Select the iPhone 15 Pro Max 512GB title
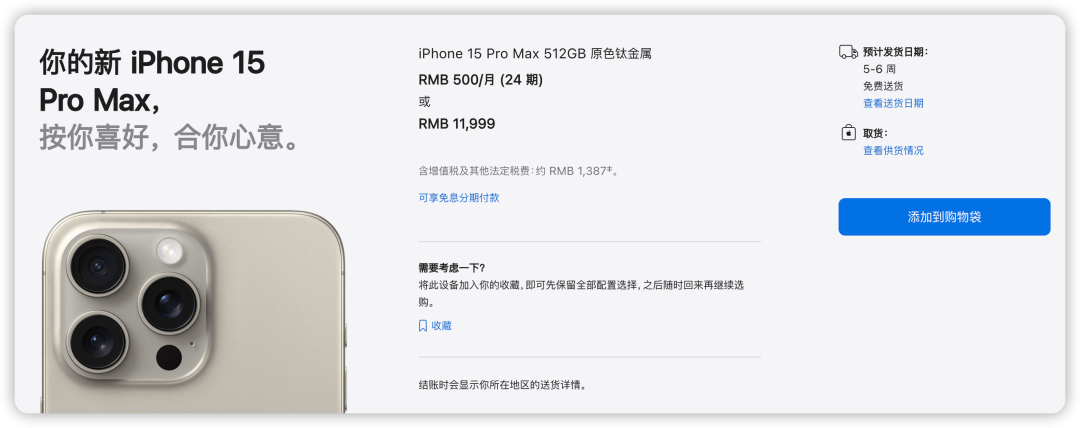Image resolution: width=1080 pixels, height=428 pixels. click(534, 54)
